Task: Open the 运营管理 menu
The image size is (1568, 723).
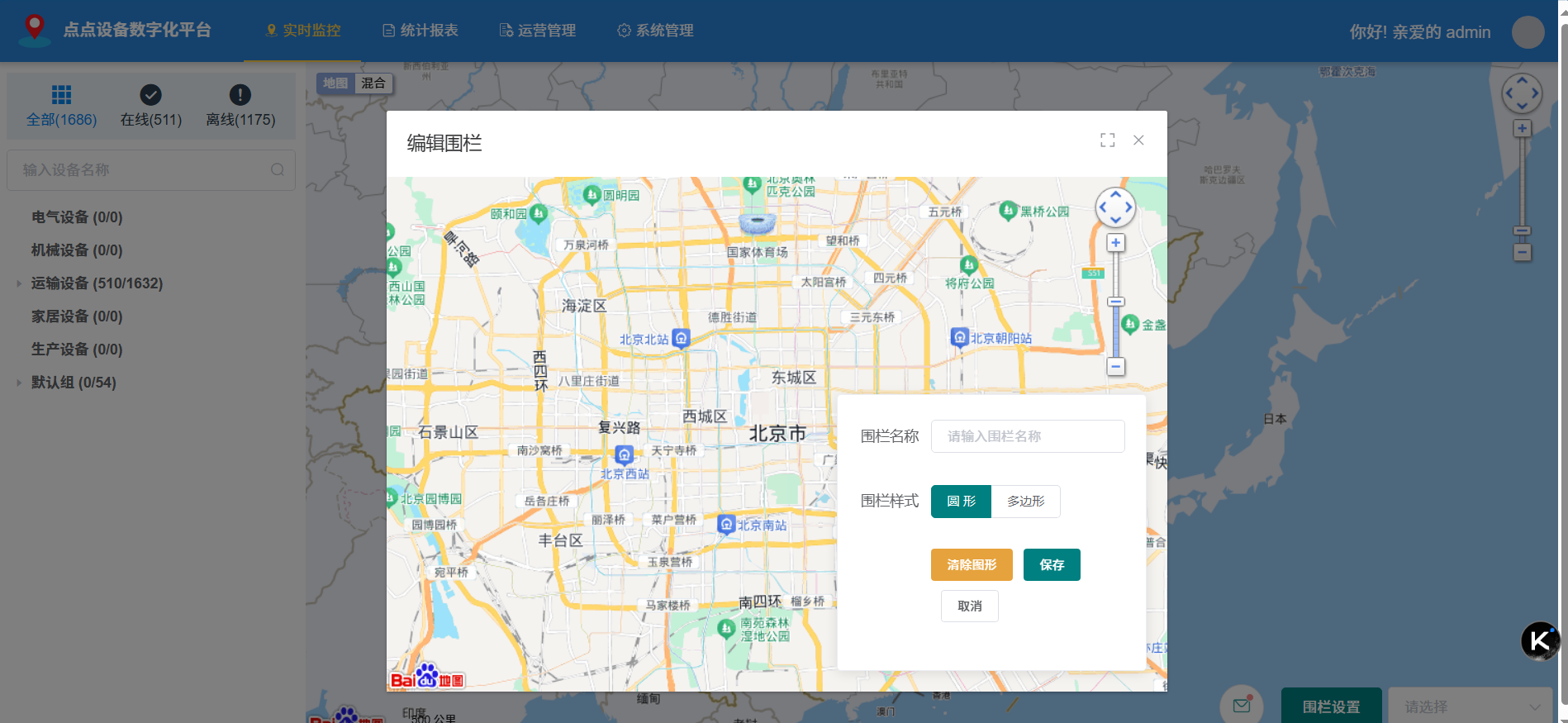Action: coord(538,31)
